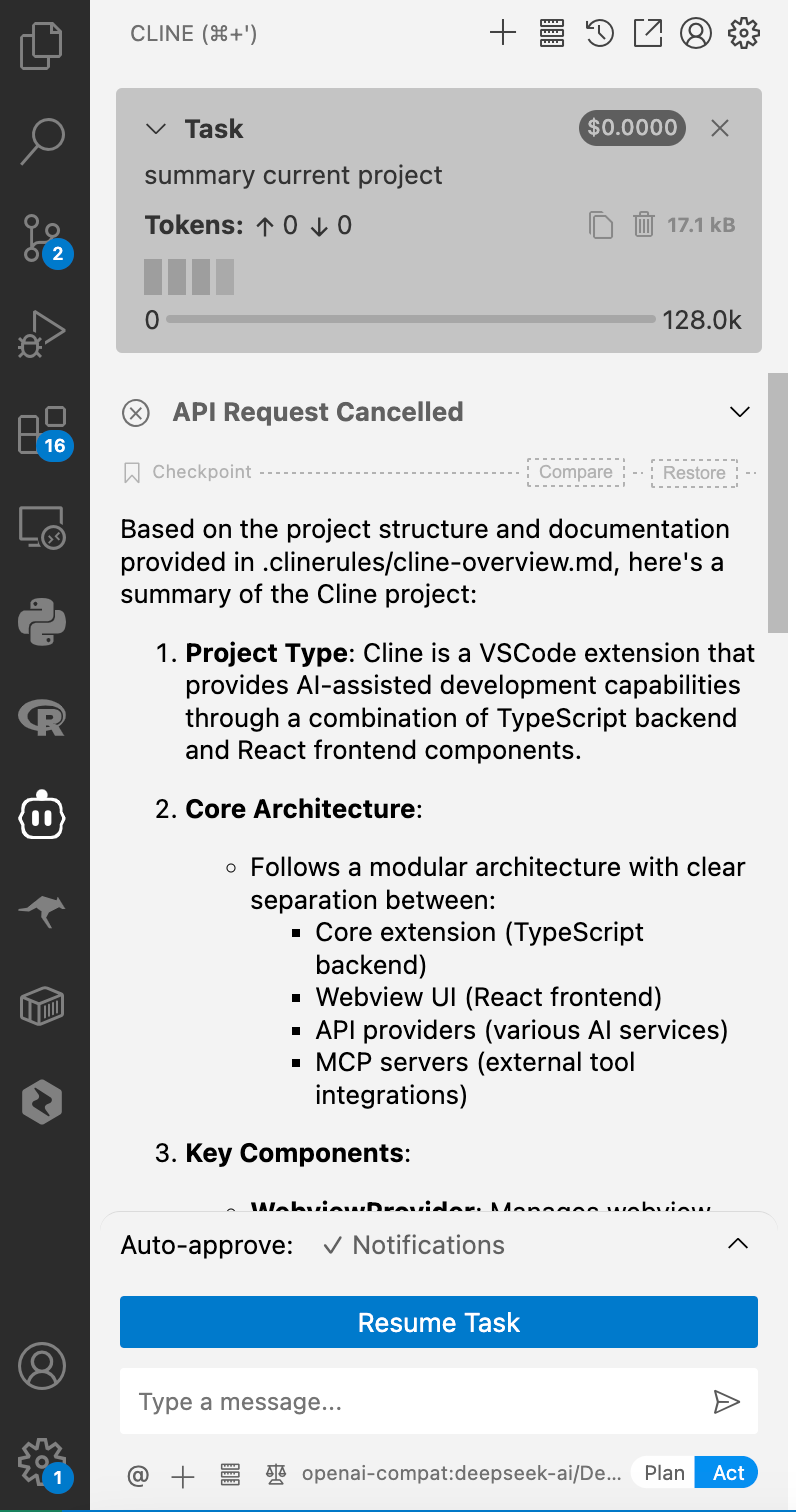The image size is (796, 1512).
Task: Open Cline task history
Action: (600, 33)
